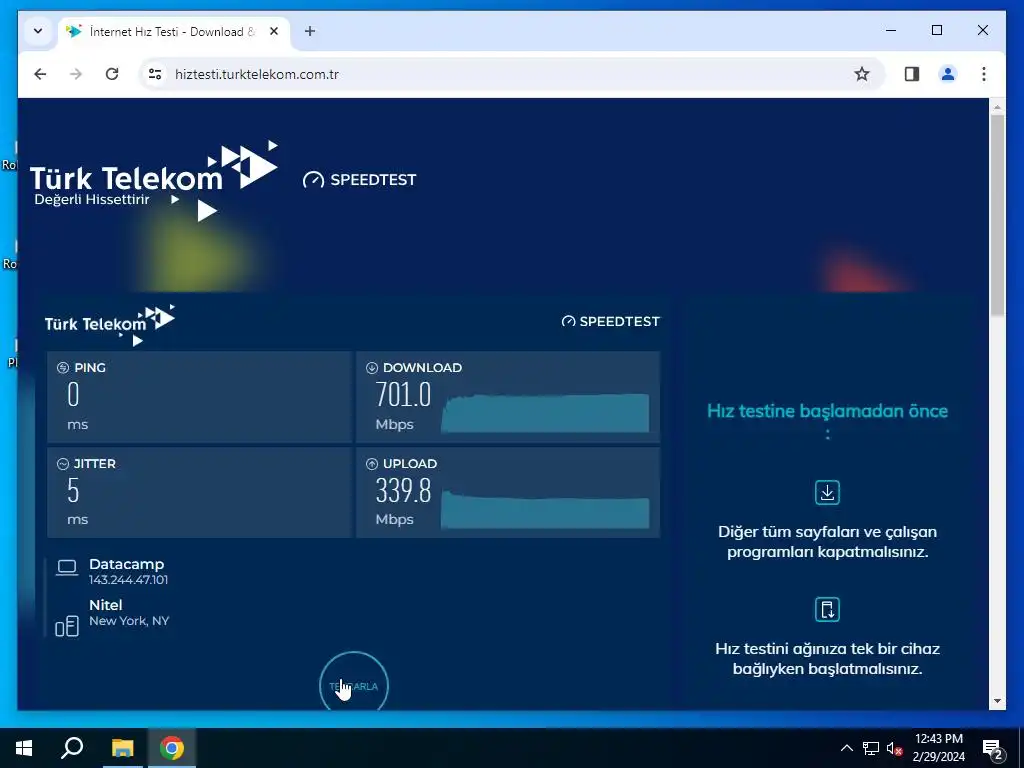This screenshot has height=768, width=1024.
Task: Click the scrollbar down arrow
Action: [997, 701]
